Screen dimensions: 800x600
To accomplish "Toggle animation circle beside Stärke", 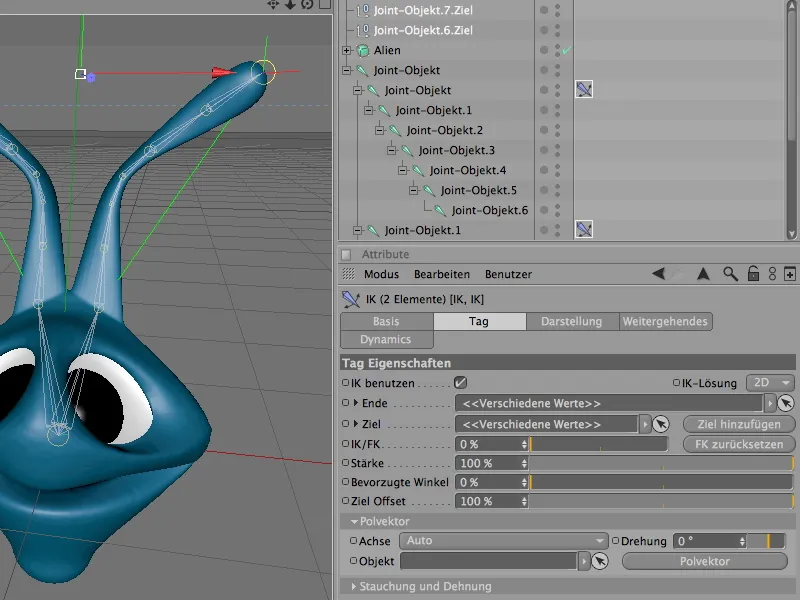I will click(x=345, y=463).
